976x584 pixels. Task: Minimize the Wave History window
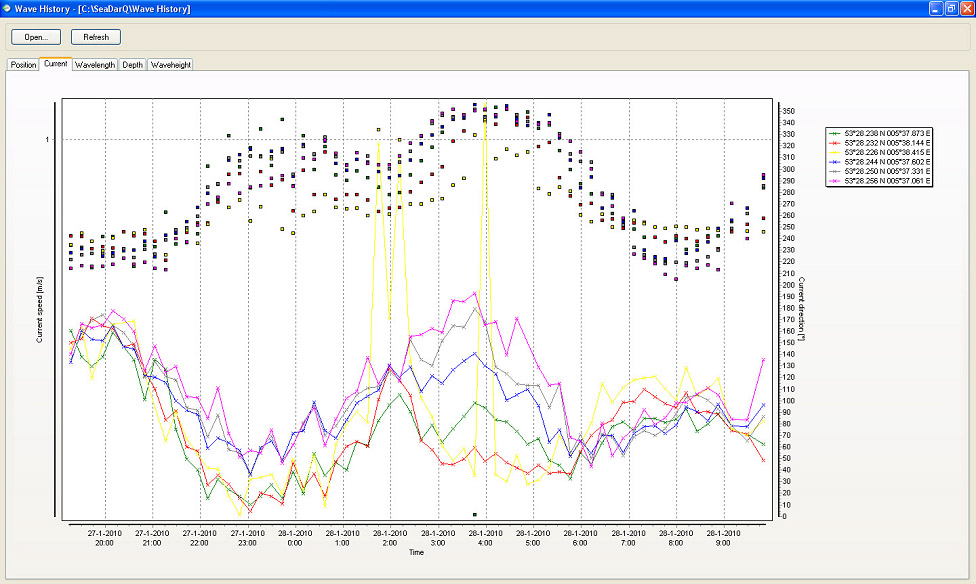pyautogui.click(x=935, y=8)
